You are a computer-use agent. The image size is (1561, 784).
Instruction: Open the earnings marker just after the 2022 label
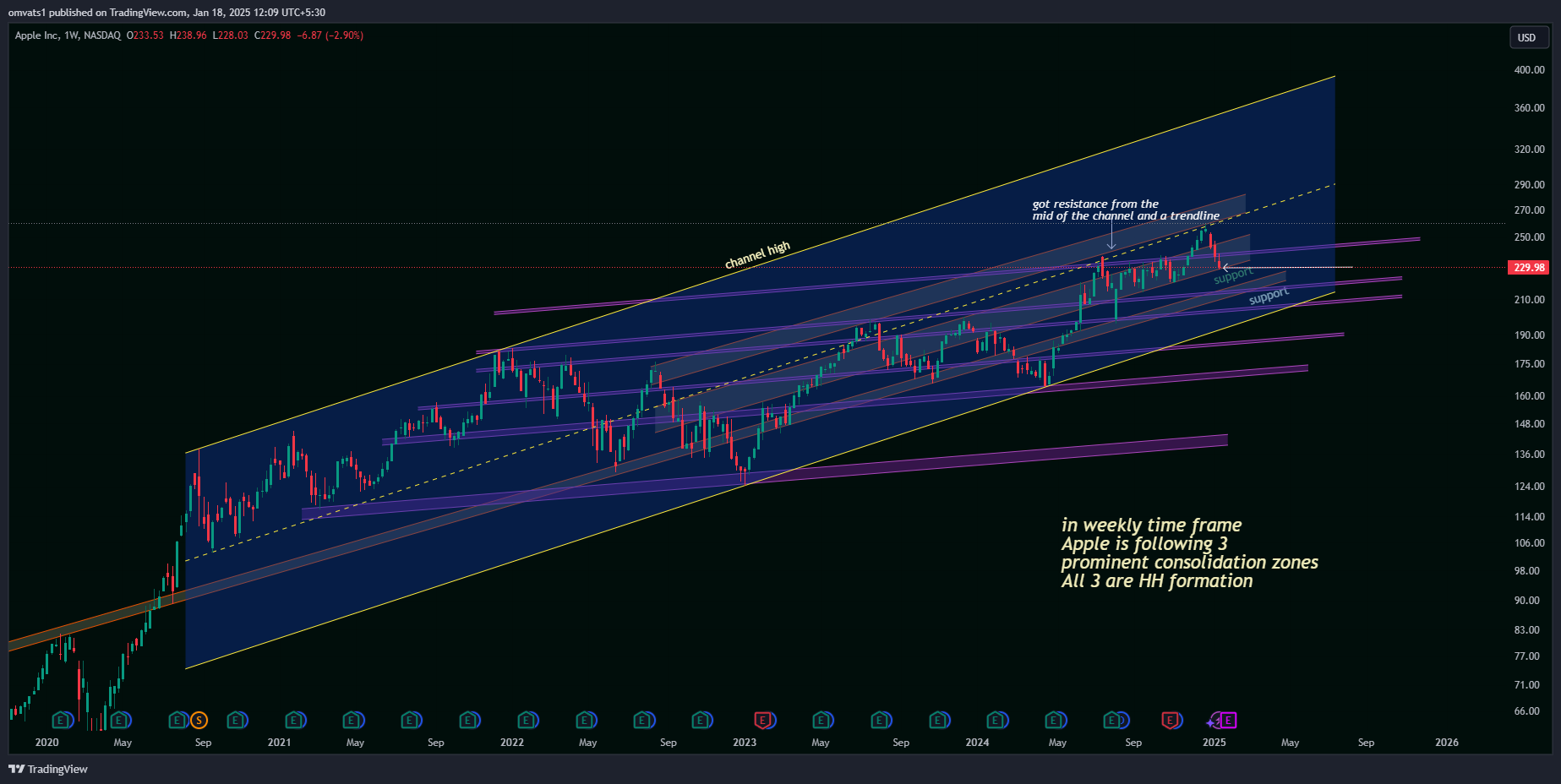(527, 721)
